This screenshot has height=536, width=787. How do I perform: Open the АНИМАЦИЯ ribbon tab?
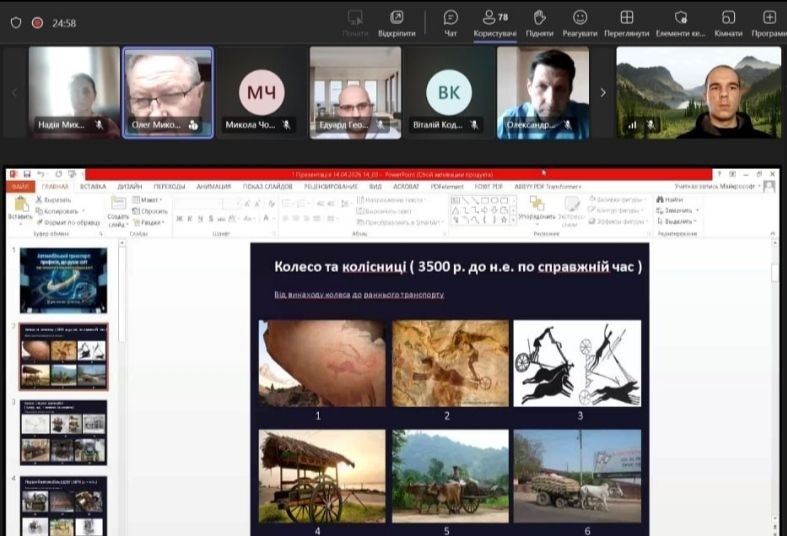213,186
